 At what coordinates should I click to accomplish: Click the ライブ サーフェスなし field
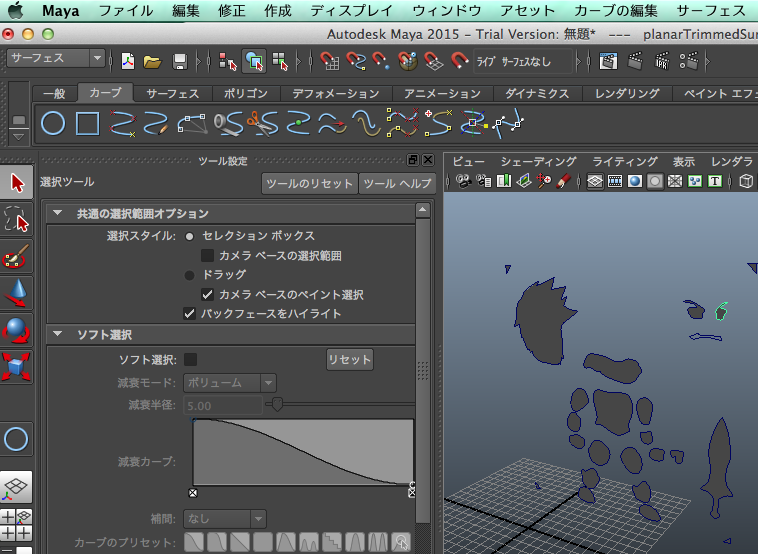[522, 61]
